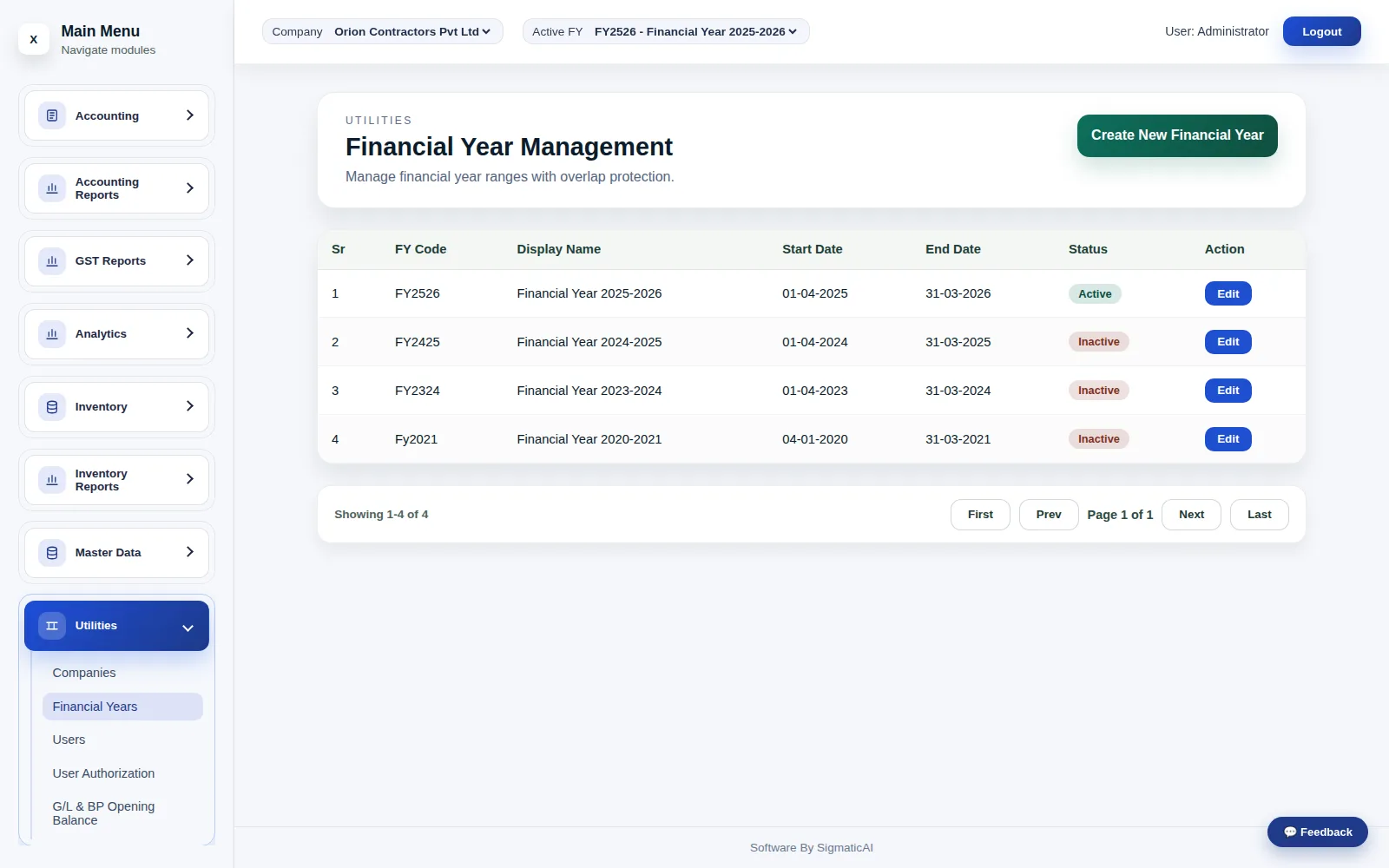Go to Next page
The width and height of the screenshot is (1389, 868).
click(1191, 515)
